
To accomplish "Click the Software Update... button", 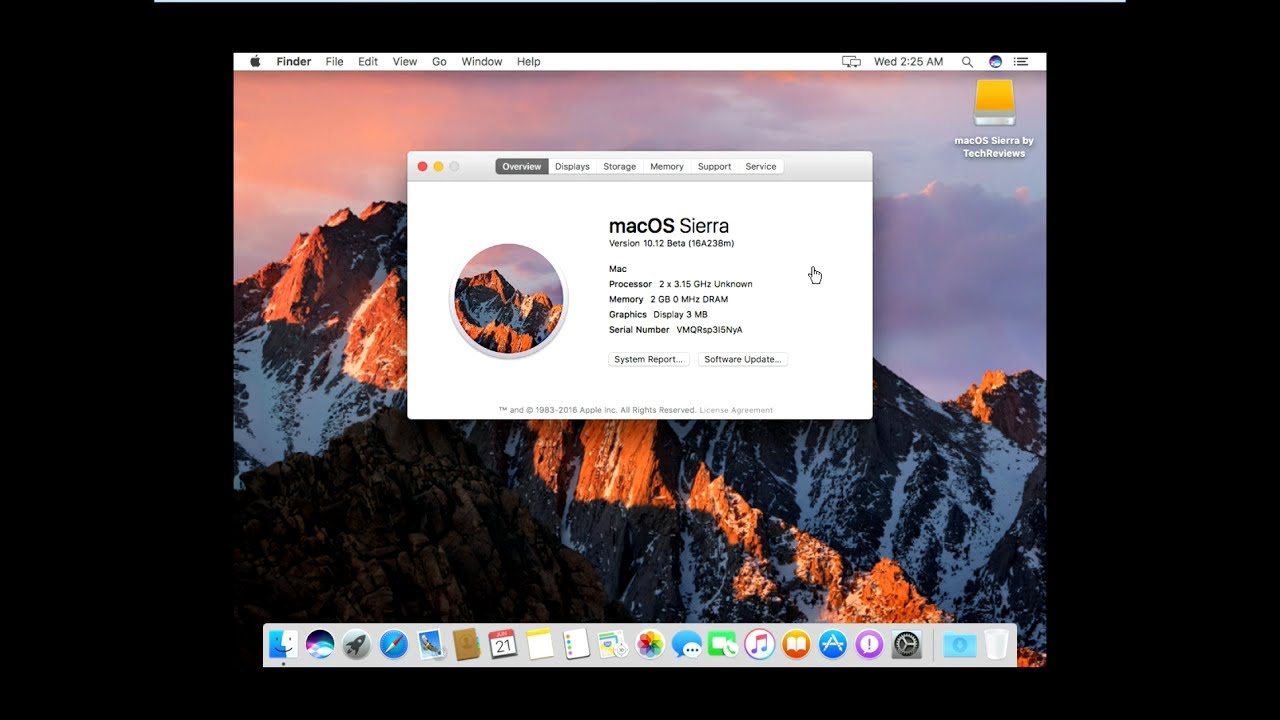I will coord(743,359).
